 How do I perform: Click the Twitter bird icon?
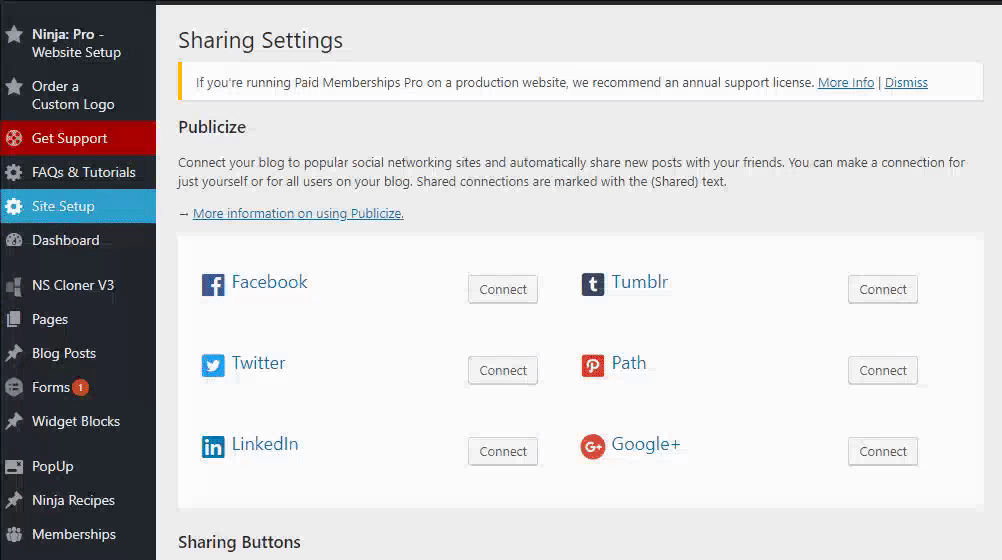213,366
